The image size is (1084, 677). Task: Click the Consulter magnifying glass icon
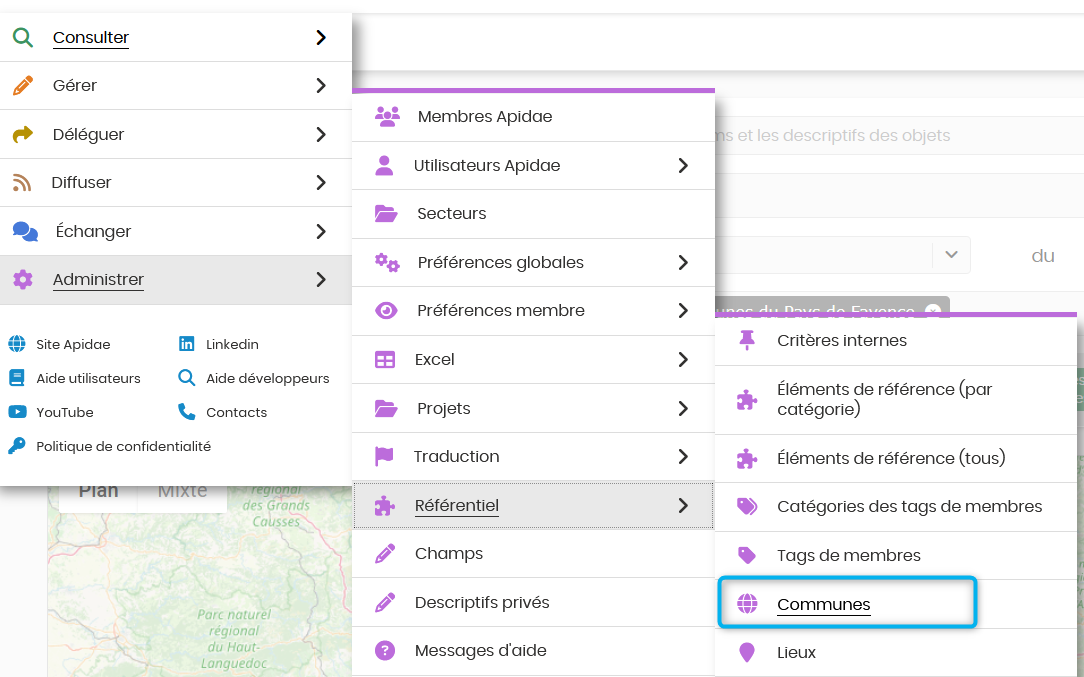pos(23,37)
